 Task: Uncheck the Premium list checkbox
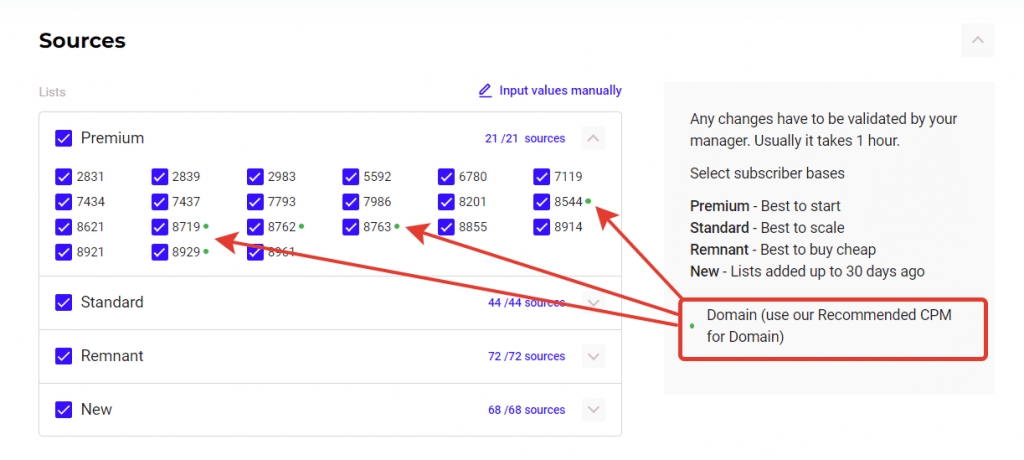click(x=64, y=139)
